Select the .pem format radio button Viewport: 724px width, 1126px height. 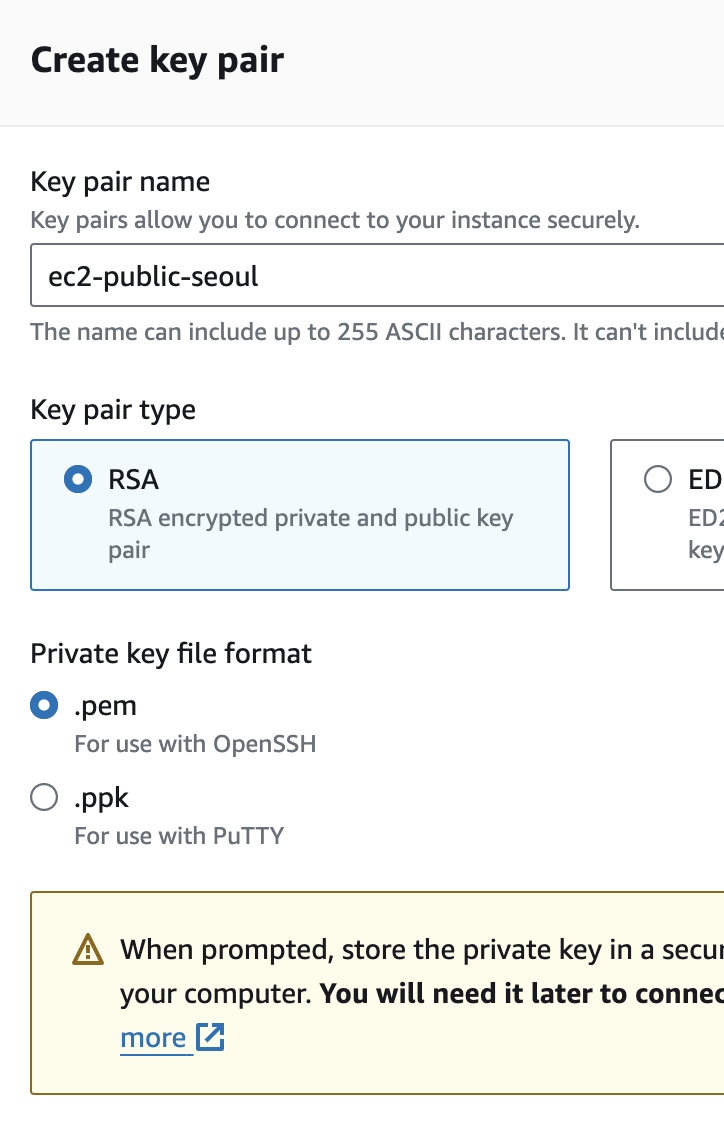44,706
